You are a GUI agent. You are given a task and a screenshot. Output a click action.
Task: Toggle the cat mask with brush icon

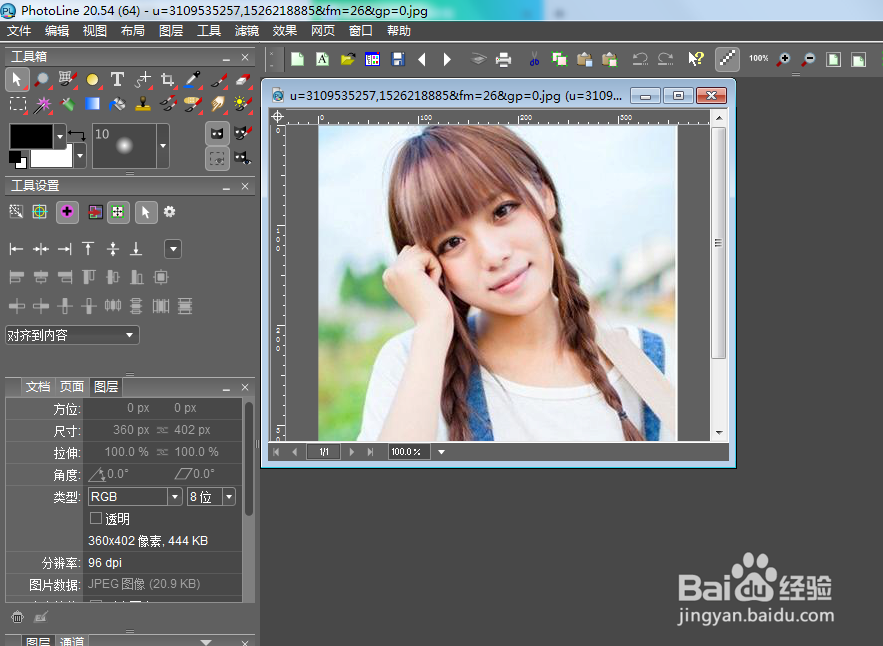(243, 133)
